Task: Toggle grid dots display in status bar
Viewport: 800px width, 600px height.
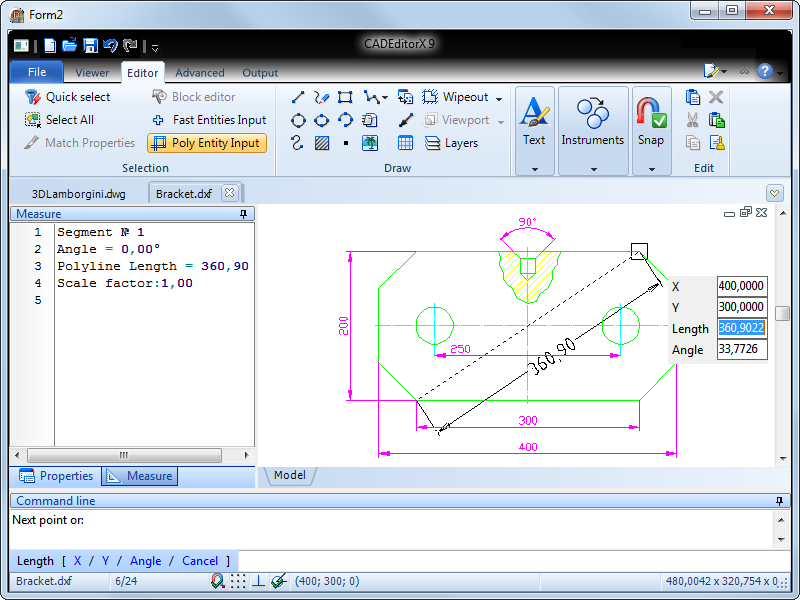Action: [238, 581]
